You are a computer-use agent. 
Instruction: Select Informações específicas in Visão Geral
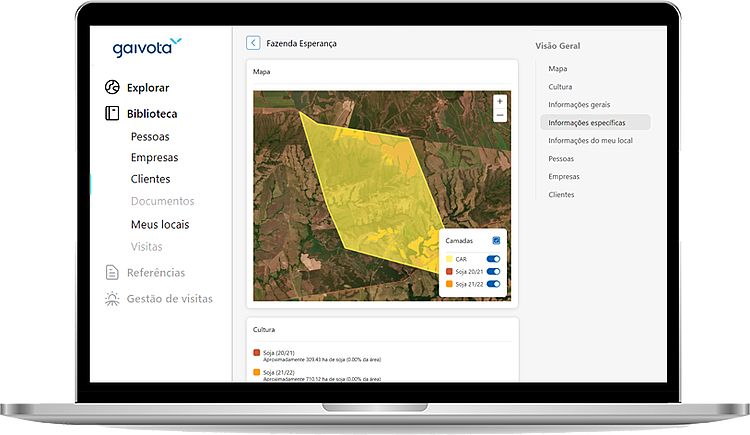(x=595, y=122)
